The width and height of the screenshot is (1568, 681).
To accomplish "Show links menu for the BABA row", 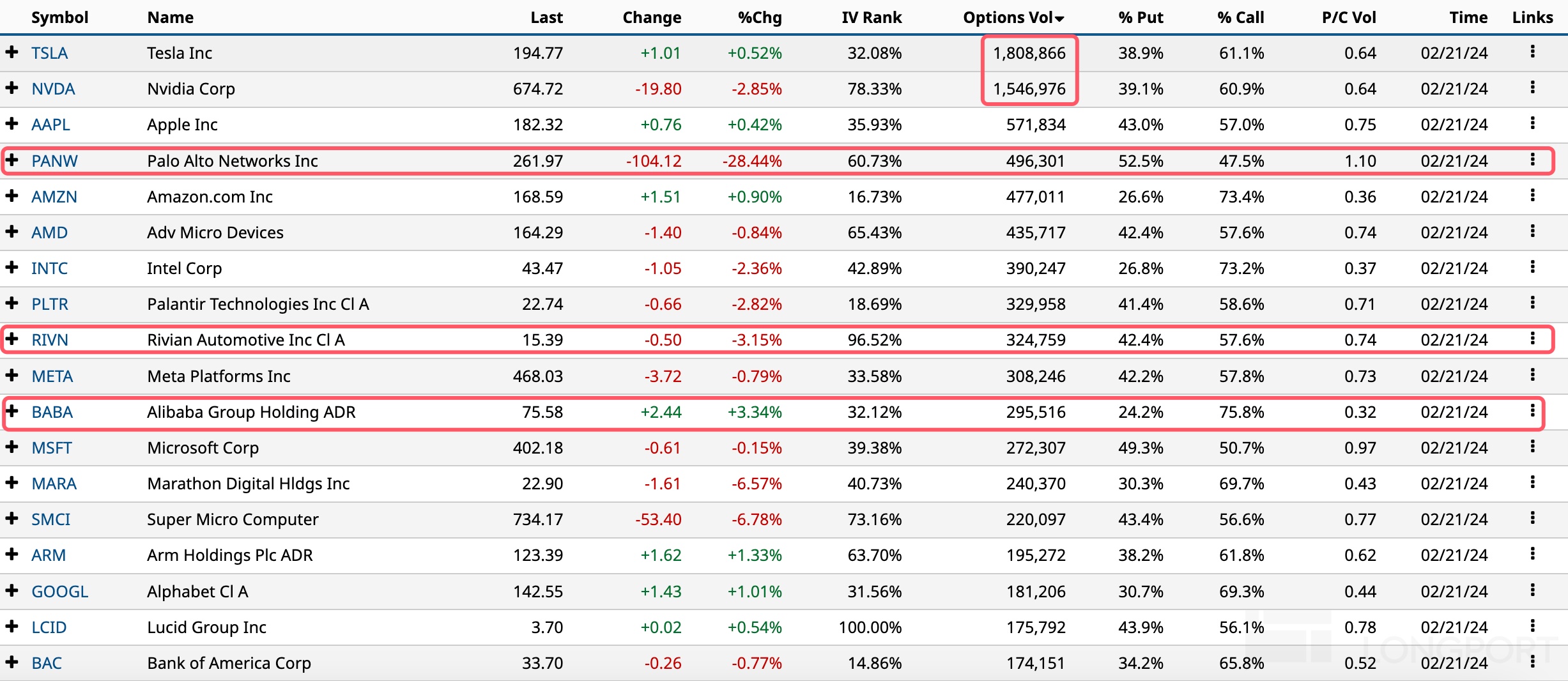I will [1532, 411].
